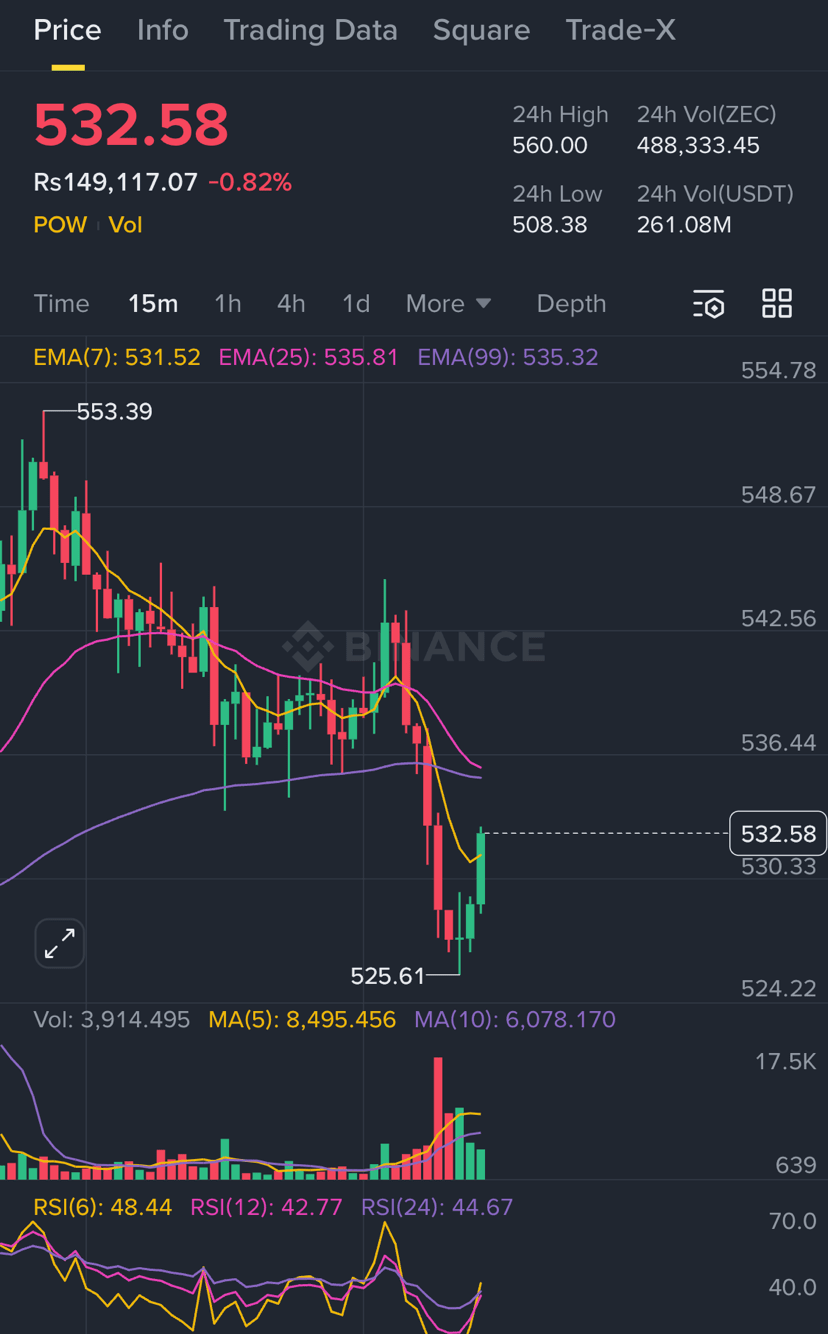Viewport: 828px width, 1334px height.
Task: Select the Time chart interval
Action: pos(61,303)
